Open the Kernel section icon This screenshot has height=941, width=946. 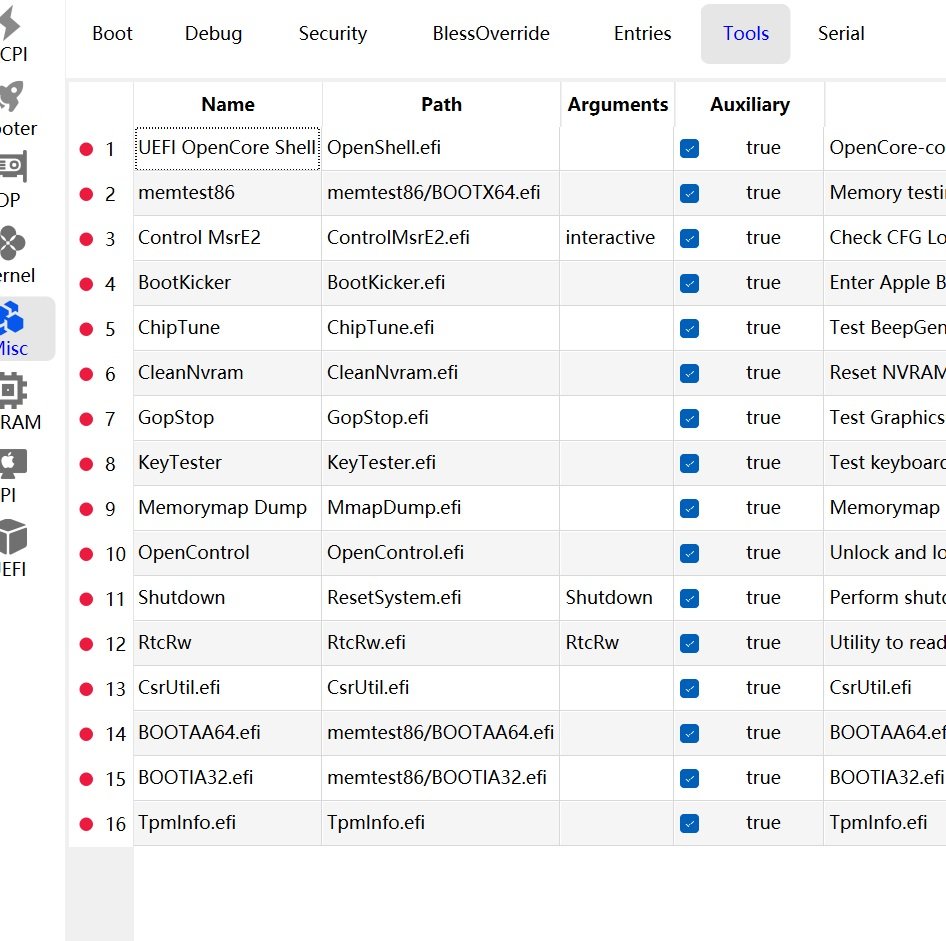(x=11, y=242)
